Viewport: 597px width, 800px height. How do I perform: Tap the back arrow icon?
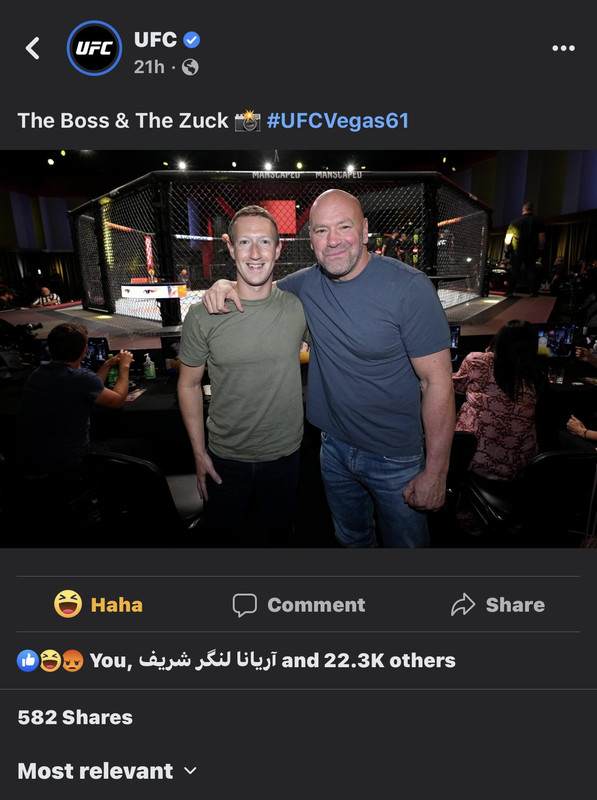pos(33,48)
